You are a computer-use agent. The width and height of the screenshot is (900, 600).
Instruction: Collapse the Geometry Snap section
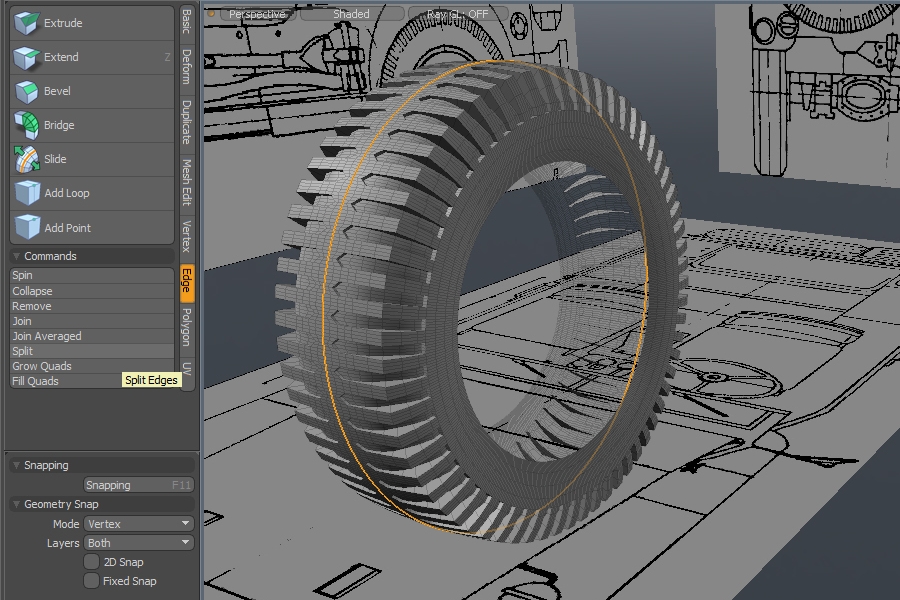(17, 504)
